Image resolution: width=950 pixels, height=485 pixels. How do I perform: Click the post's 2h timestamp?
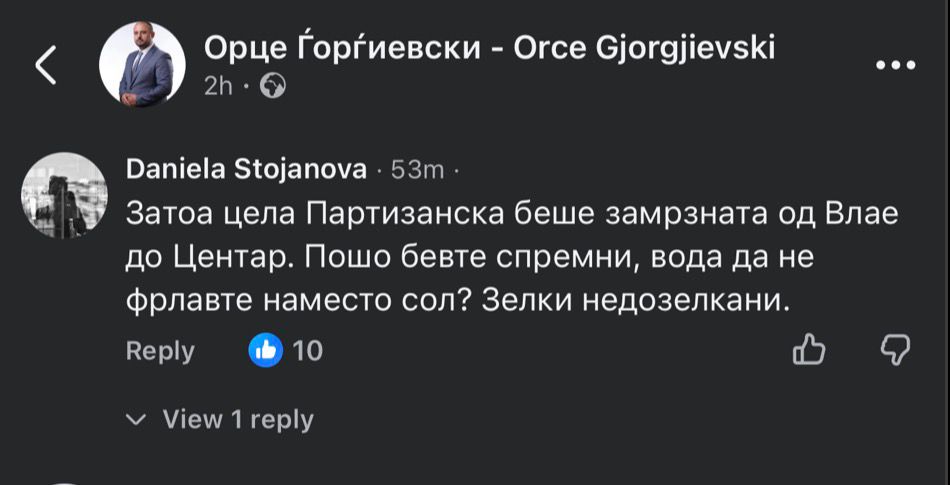pos(218,87)
